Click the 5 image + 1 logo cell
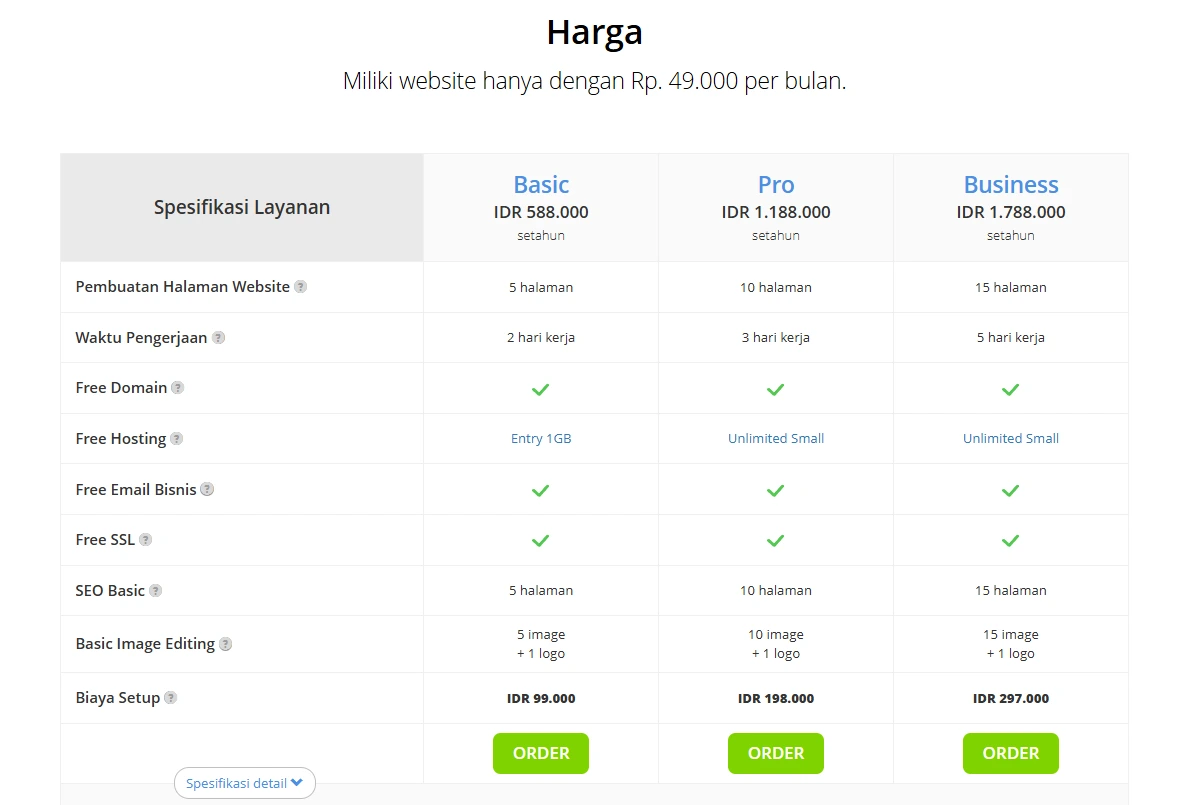 point(541,644)
